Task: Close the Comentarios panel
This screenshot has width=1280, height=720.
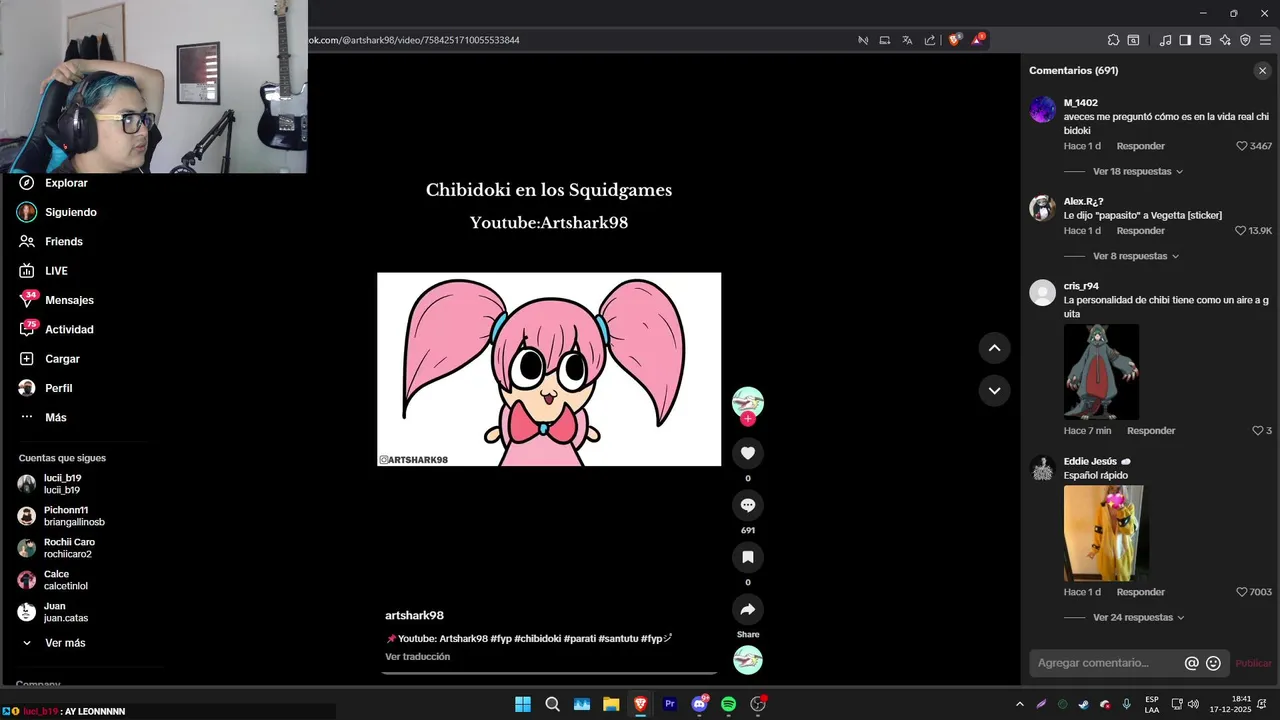Action: (x=1262, y=71)
